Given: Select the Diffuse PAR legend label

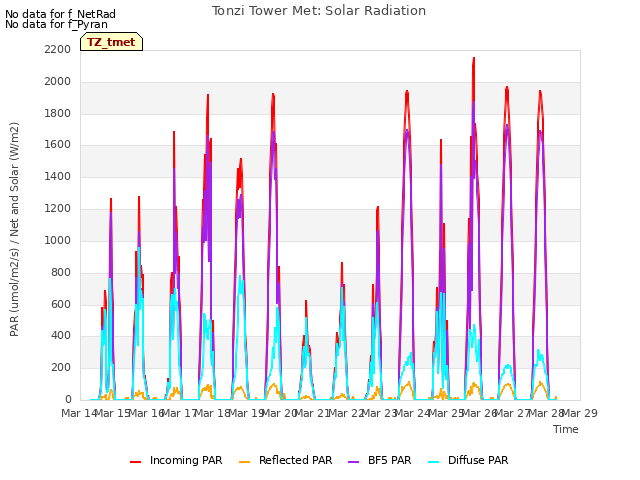Looking at the screenshot, I should point(478,460).
